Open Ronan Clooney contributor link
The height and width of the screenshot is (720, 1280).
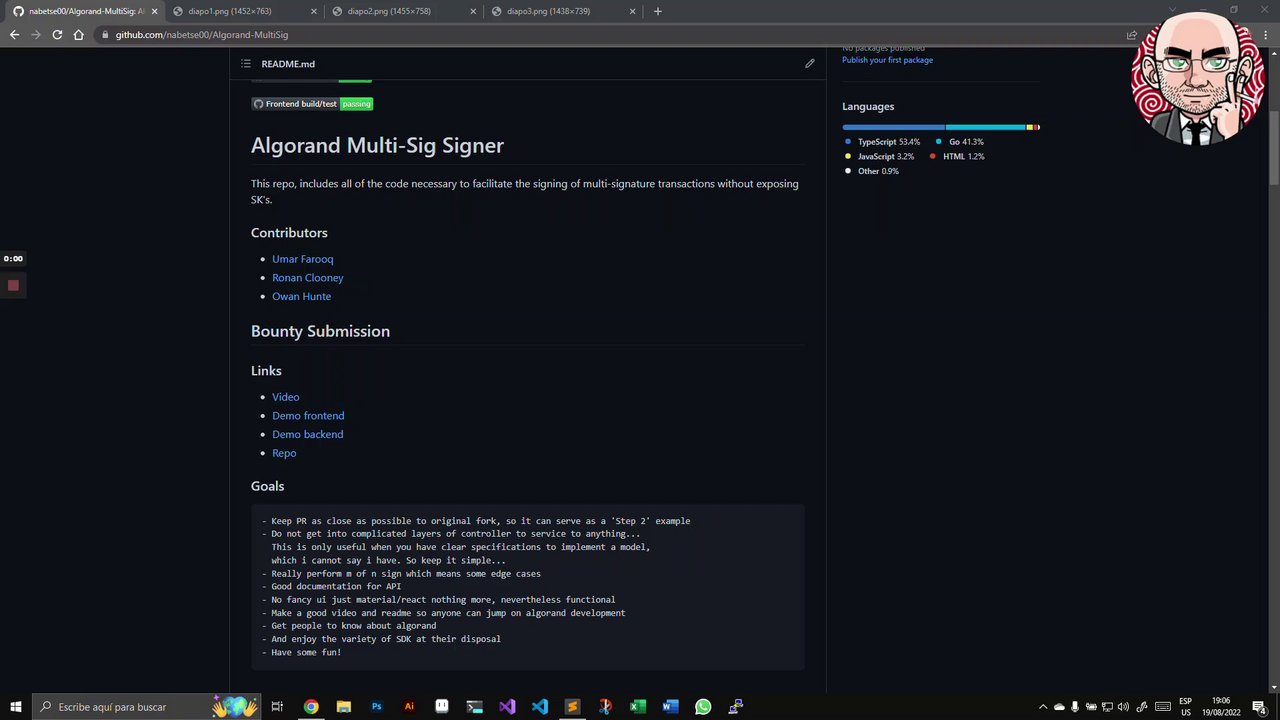click(307, 278)
